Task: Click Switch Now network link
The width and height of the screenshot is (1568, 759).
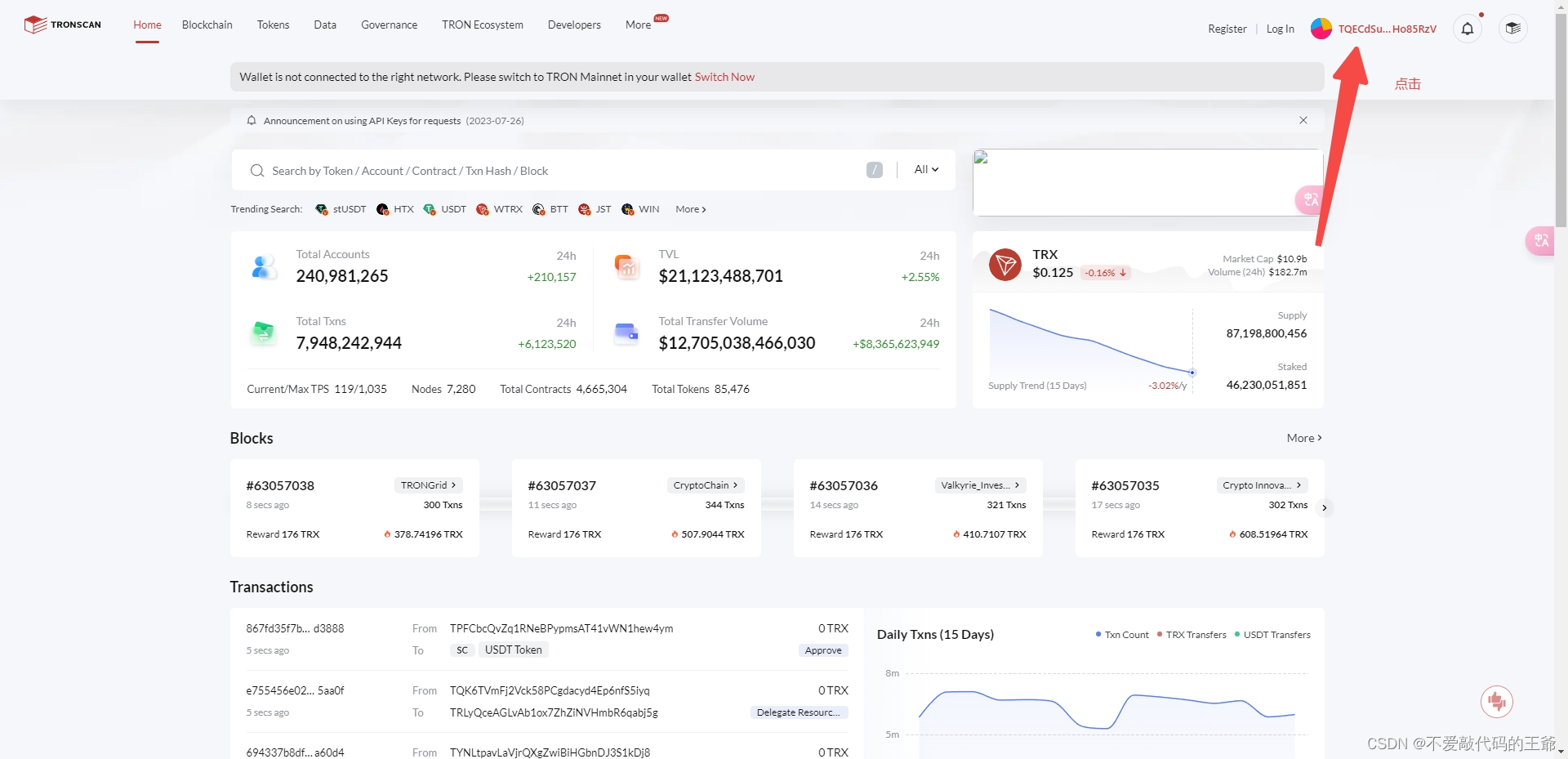Action: tap(724, 77)
